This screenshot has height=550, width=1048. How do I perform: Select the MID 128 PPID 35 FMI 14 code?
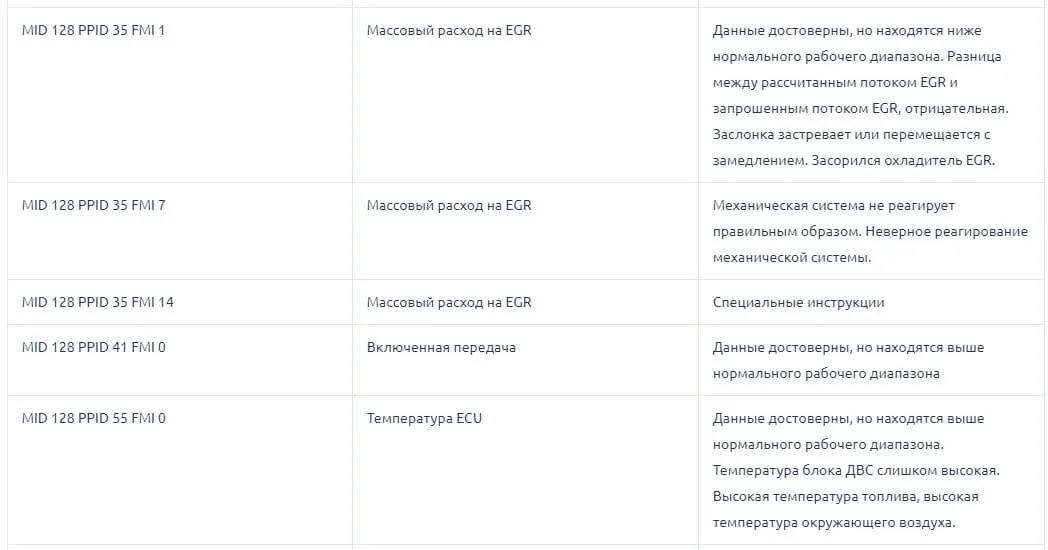(97, 302)
